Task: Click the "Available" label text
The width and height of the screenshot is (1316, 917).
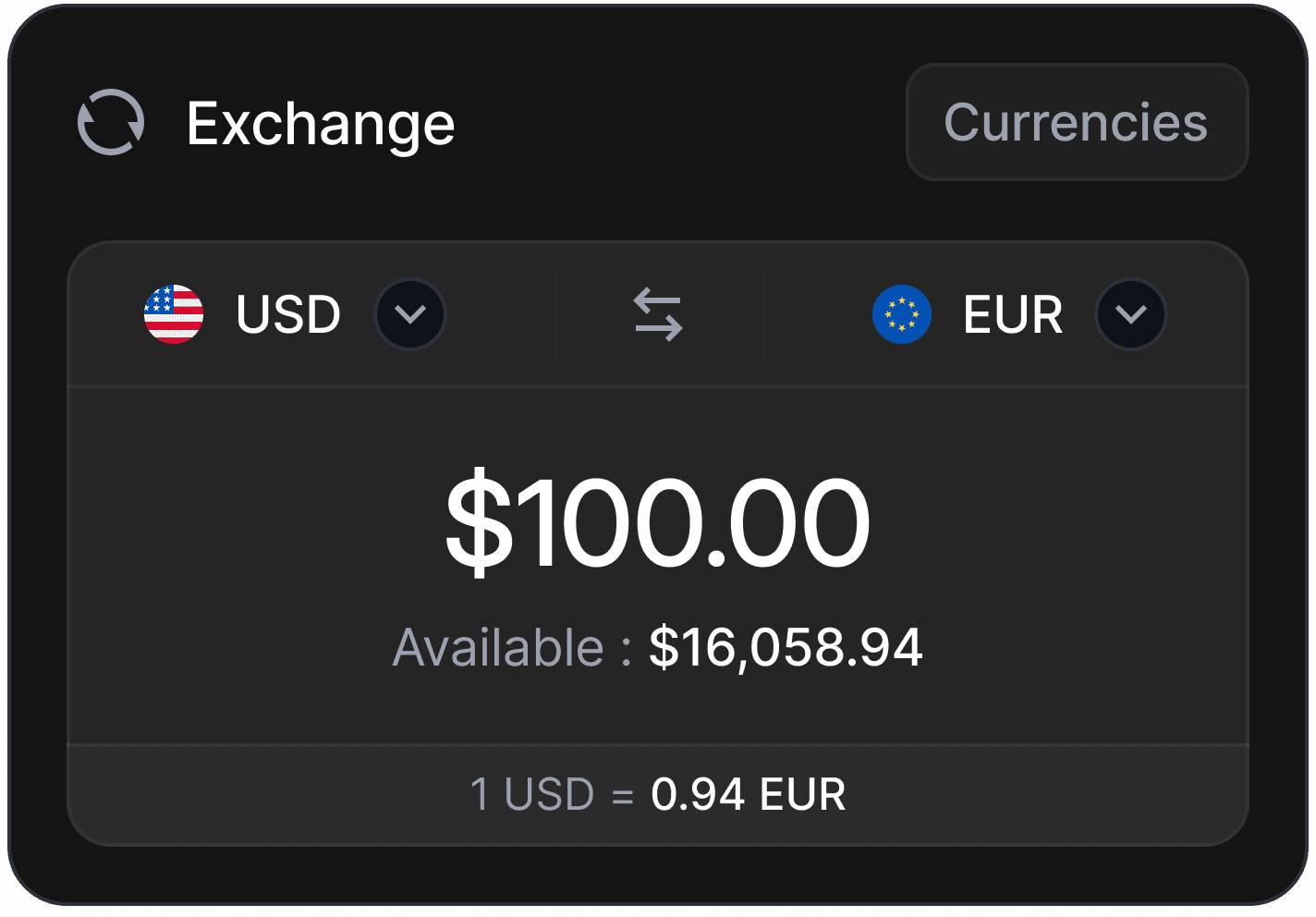Action: pyautogui.click(x=498, y=647)
